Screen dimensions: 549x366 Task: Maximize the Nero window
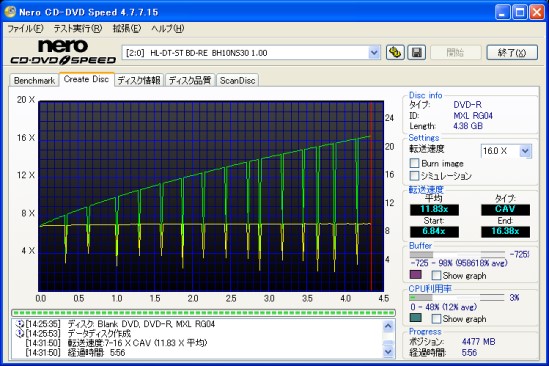520,12
